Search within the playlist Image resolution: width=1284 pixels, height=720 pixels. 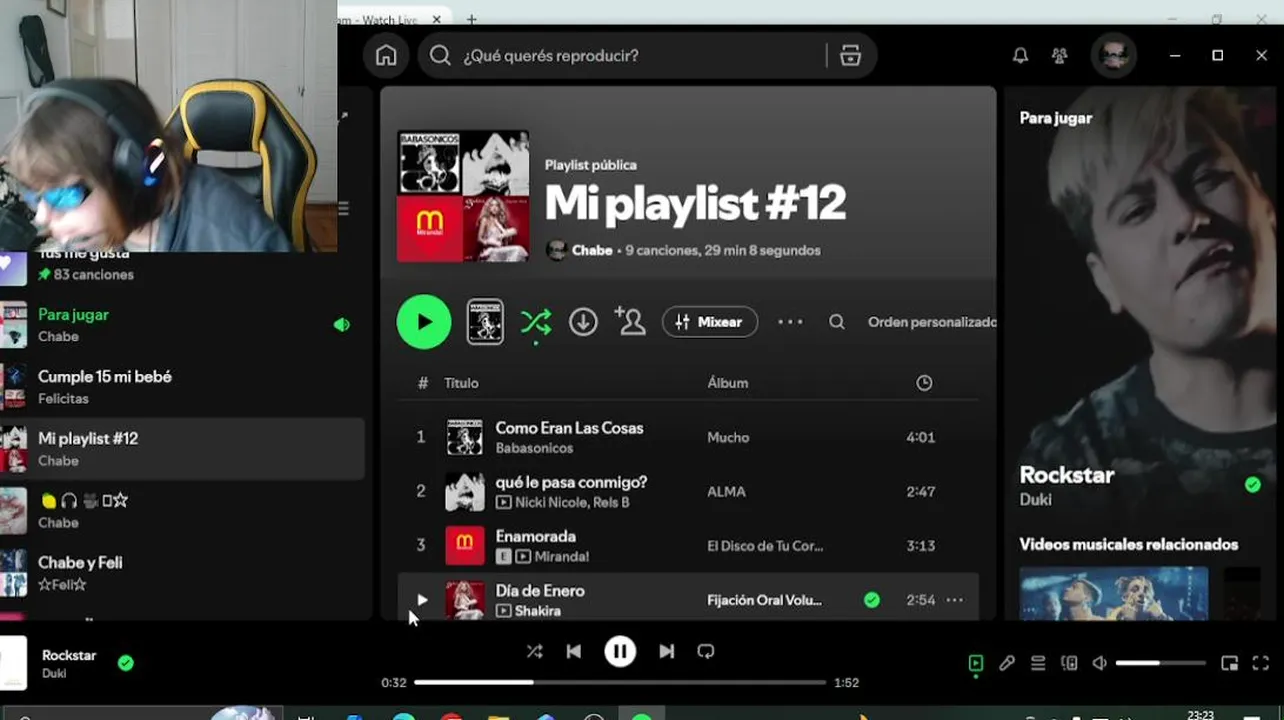pos(837,322)
